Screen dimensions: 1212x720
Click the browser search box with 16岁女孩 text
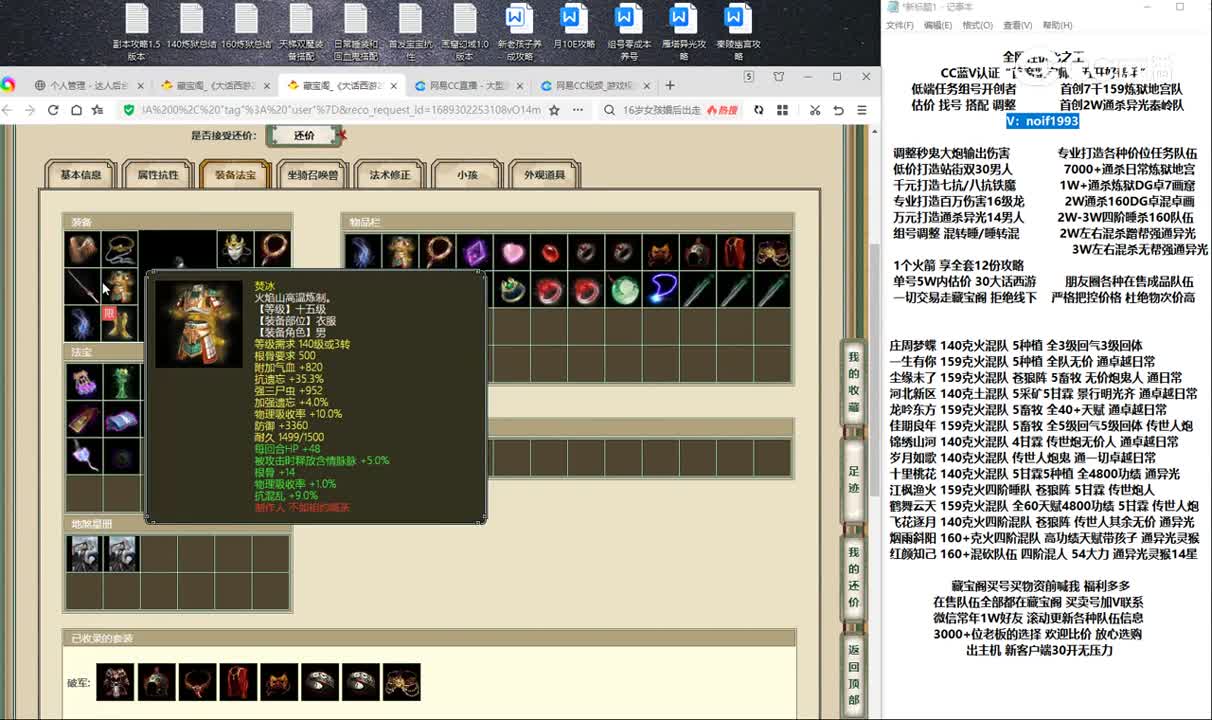pos(660,110)
